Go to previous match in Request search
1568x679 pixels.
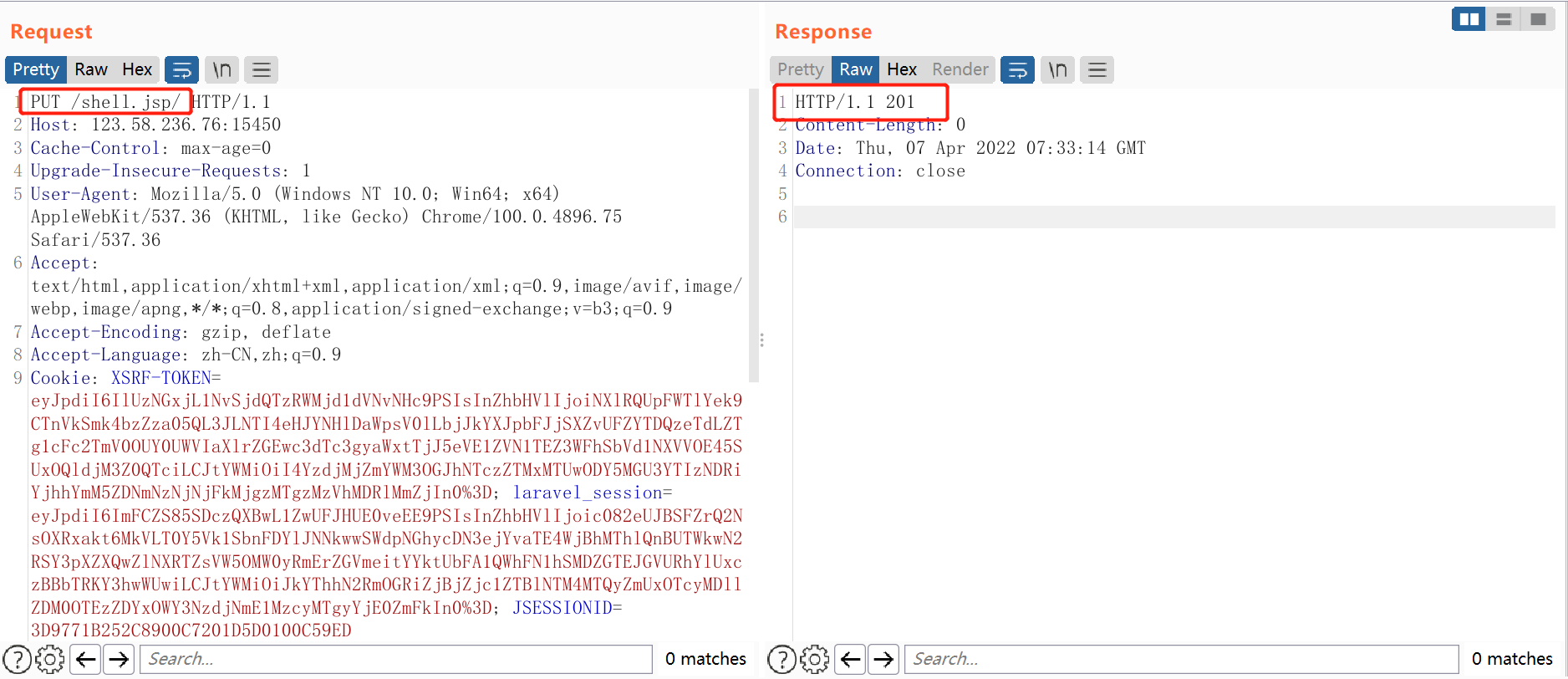[x=85, y=660]
